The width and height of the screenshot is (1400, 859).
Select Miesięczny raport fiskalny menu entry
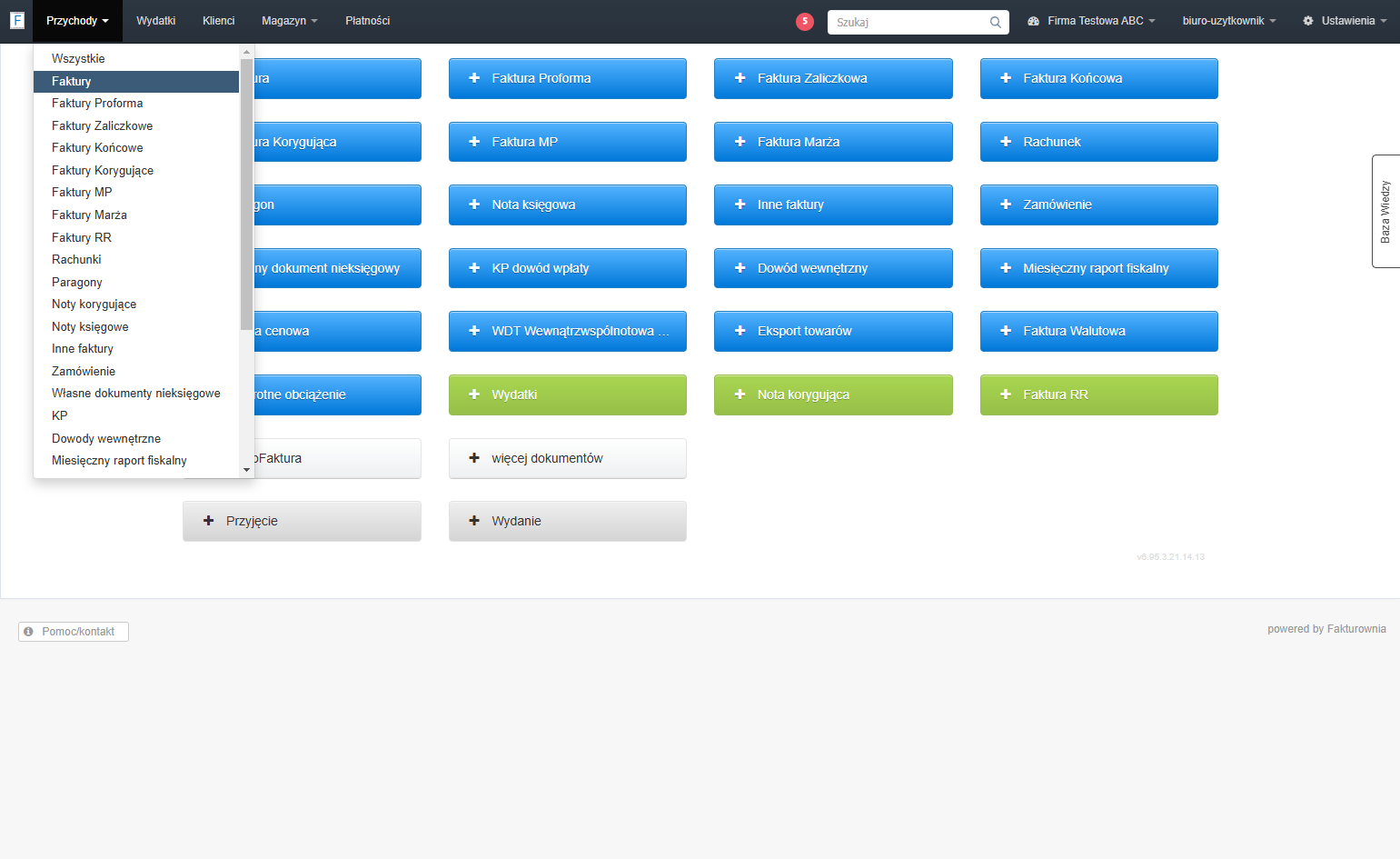pyautogui.click(x=136, y=460)
